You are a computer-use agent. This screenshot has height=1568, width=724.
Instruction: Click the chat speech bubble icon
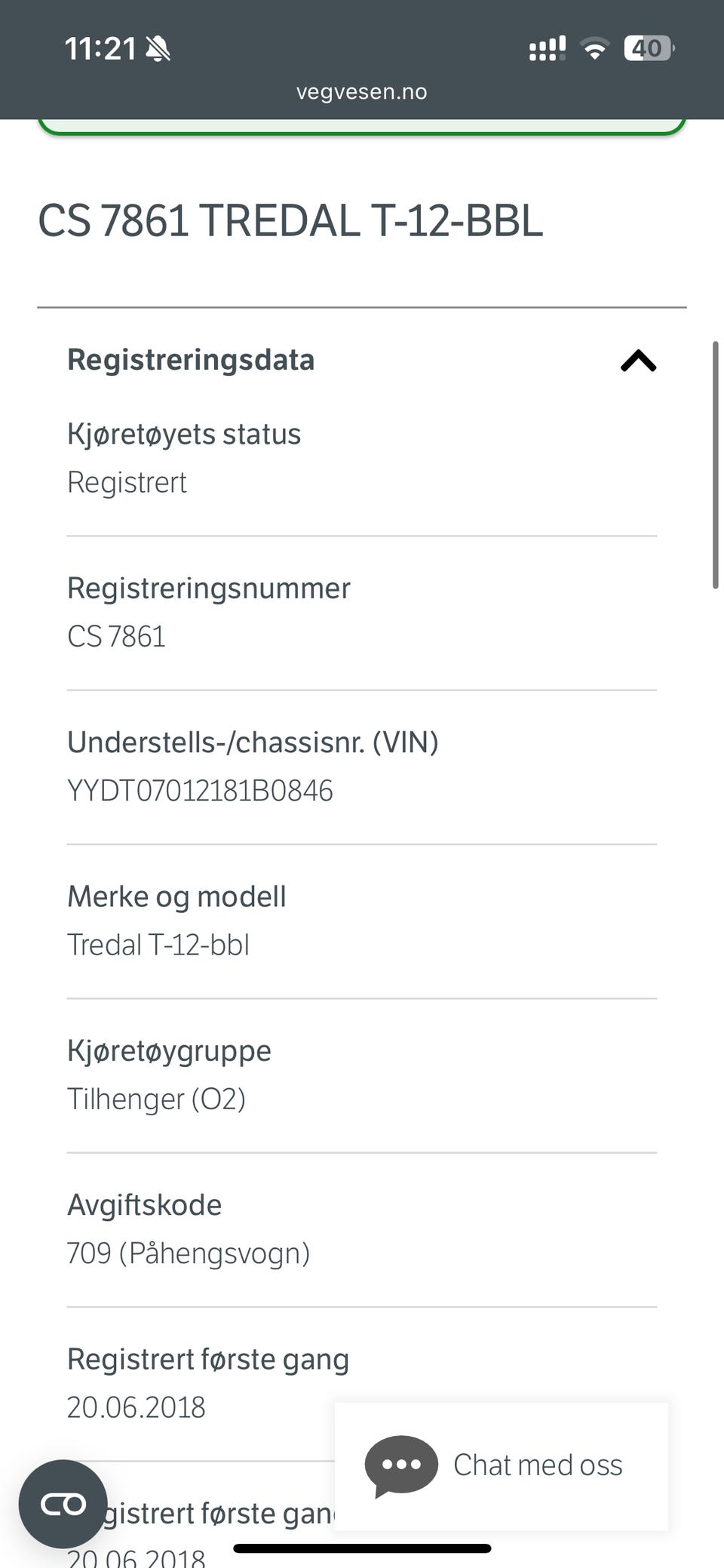point(401,1465)
